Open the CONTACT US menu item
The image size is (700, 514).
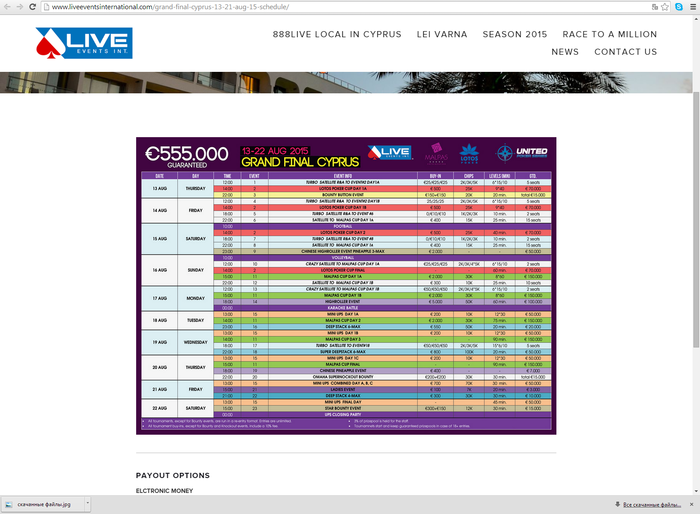pyautogui.click(x=625, y=52)
